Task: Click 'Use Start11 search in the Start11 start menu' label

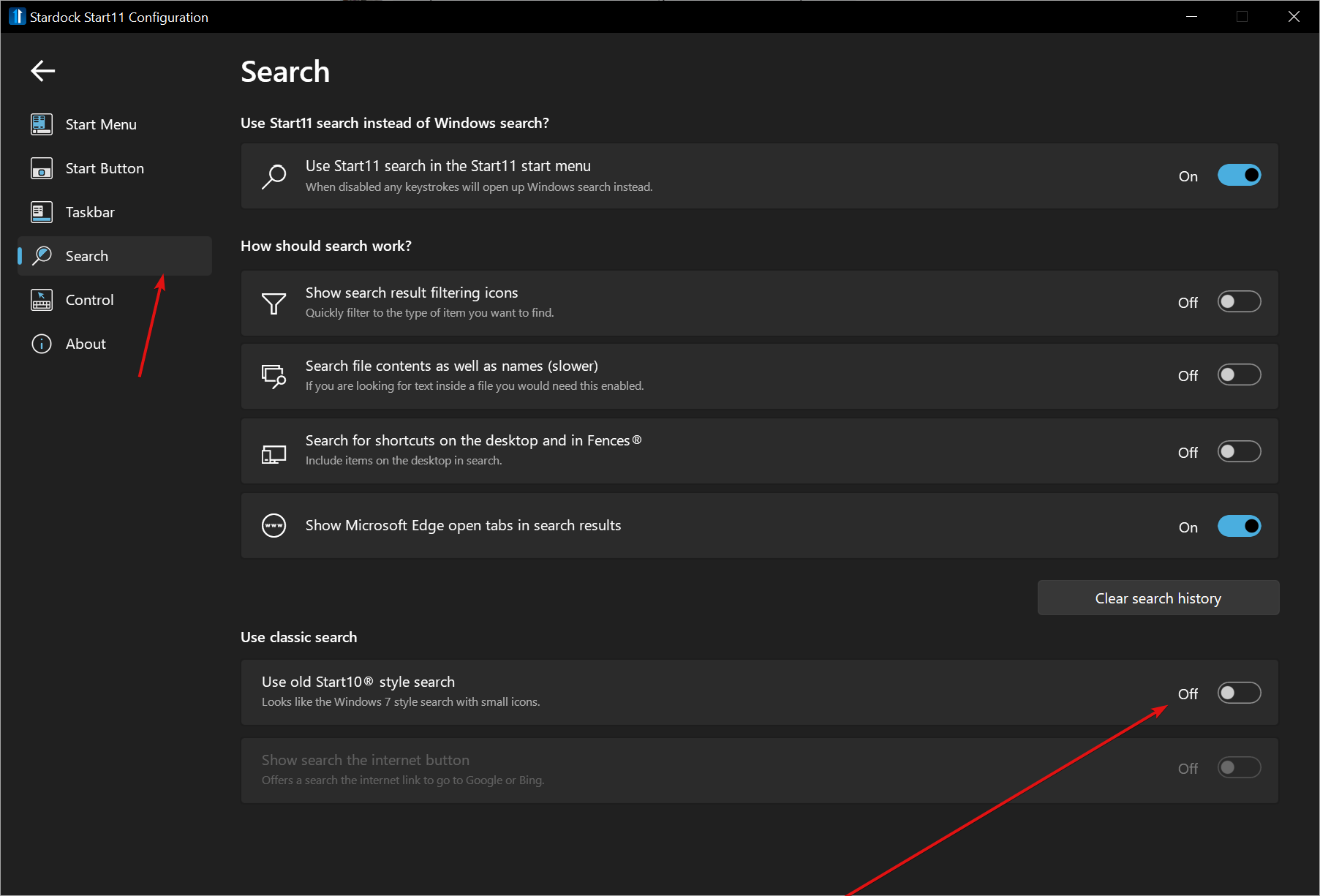Action: coord(448,166)
